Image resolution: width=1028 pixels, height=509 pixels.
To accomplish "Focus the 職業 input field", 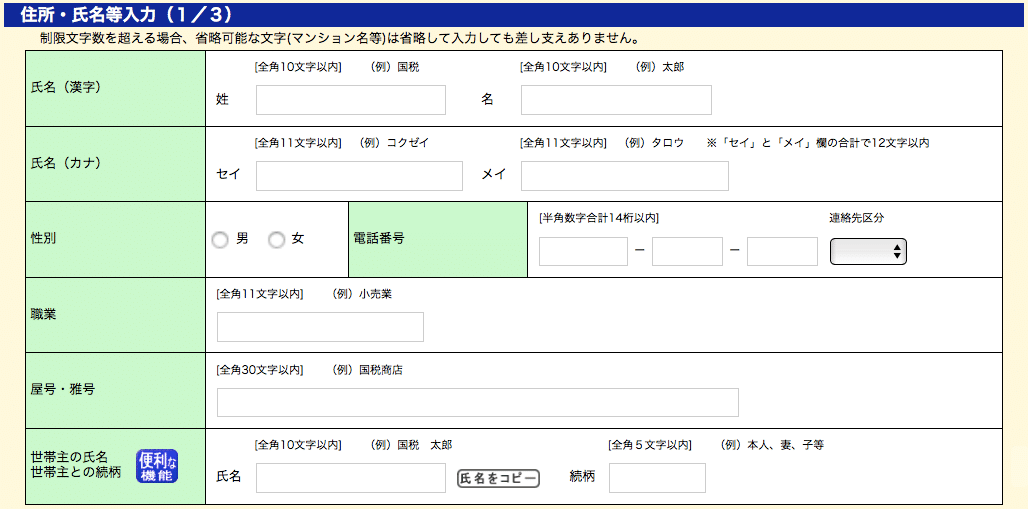I will click(x=320, y=327).
